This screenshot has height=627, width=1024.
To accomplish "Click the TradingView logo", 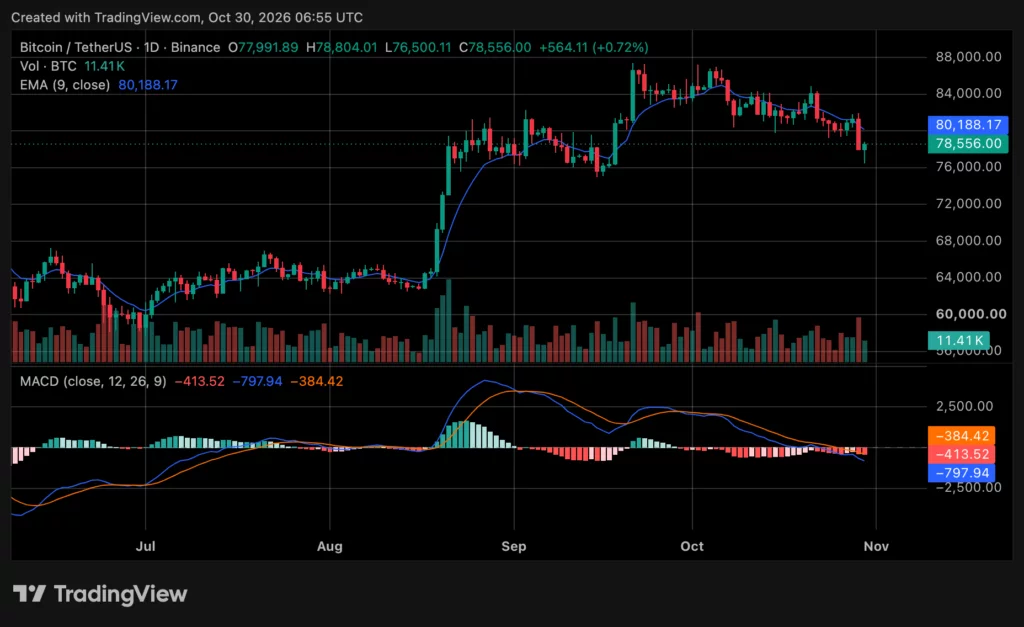I will 100,594.
